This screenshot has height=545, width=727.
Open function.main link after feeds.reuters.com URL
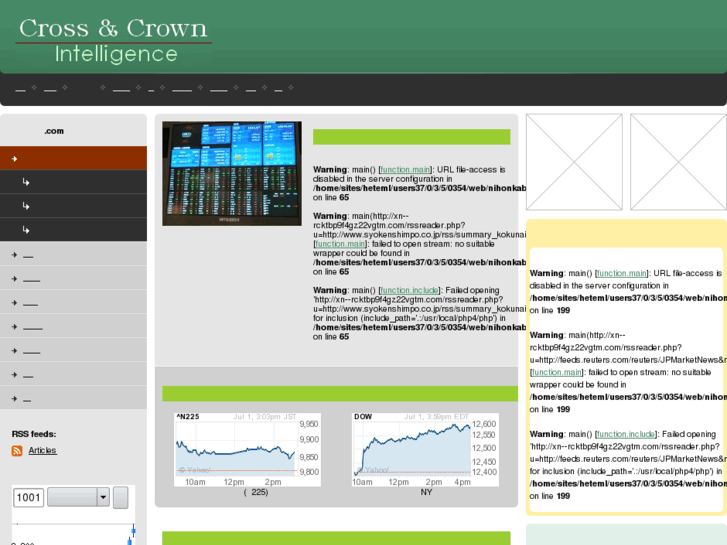[556, 372]
